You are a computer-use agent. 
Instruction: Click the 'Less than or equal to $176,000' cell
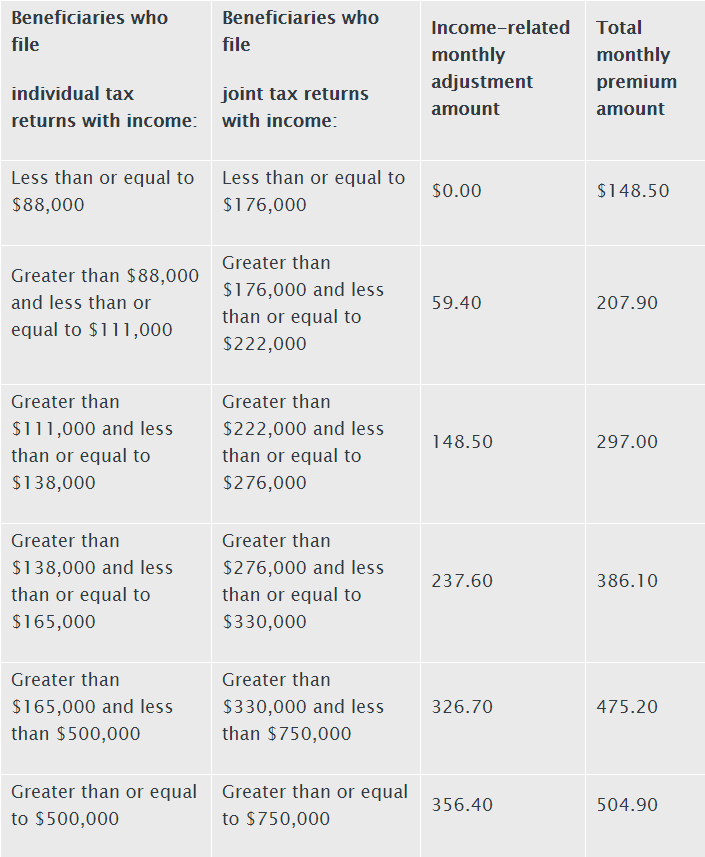coord(314,191)
